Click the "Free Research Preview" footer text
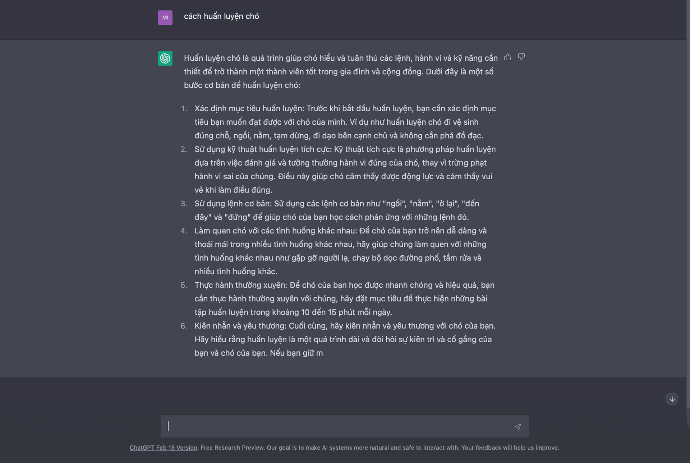Screen dimensions: 690x463 pos(231,447)
